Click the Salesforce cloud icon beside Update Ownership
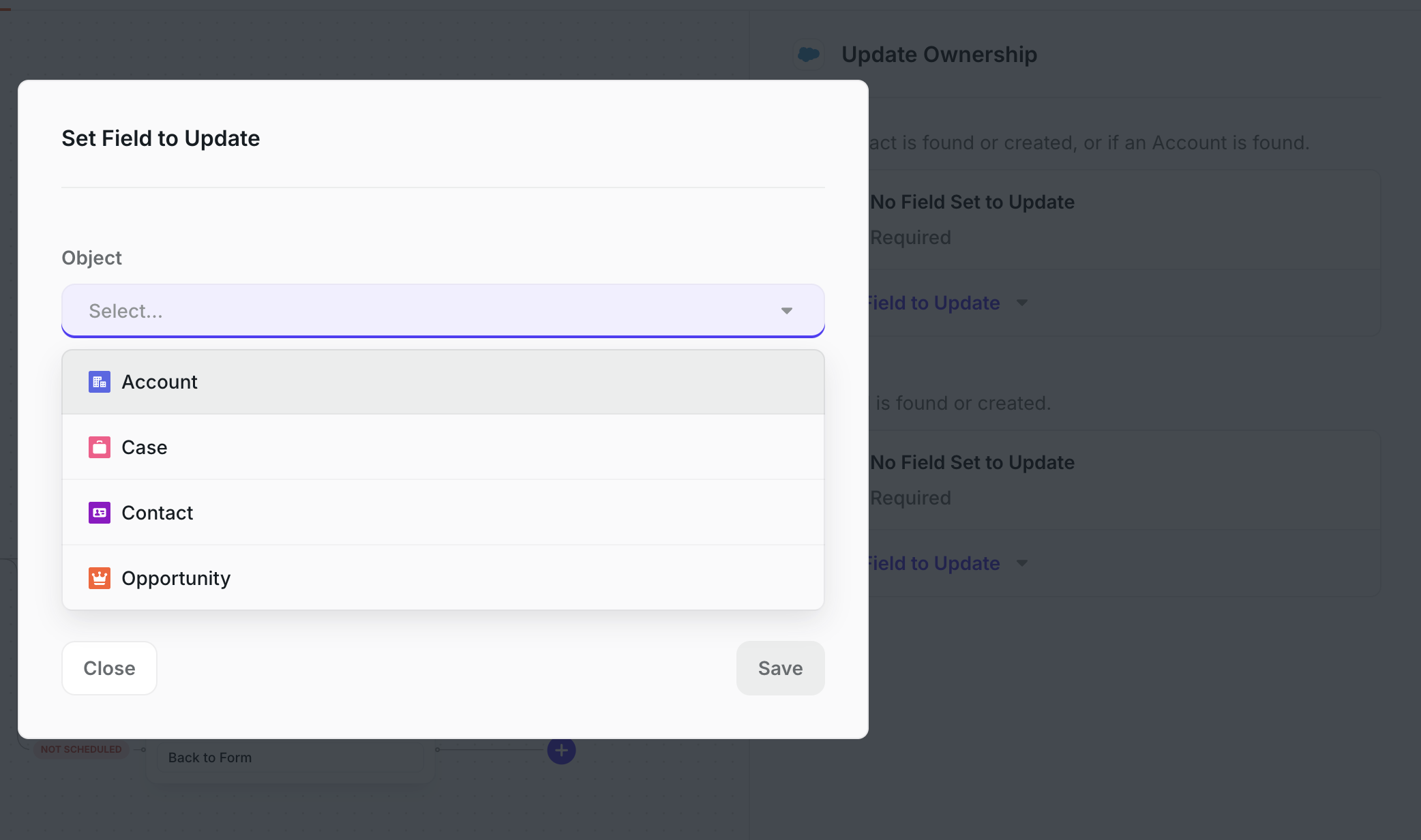Screen dimensions: 1421x840 808,54
